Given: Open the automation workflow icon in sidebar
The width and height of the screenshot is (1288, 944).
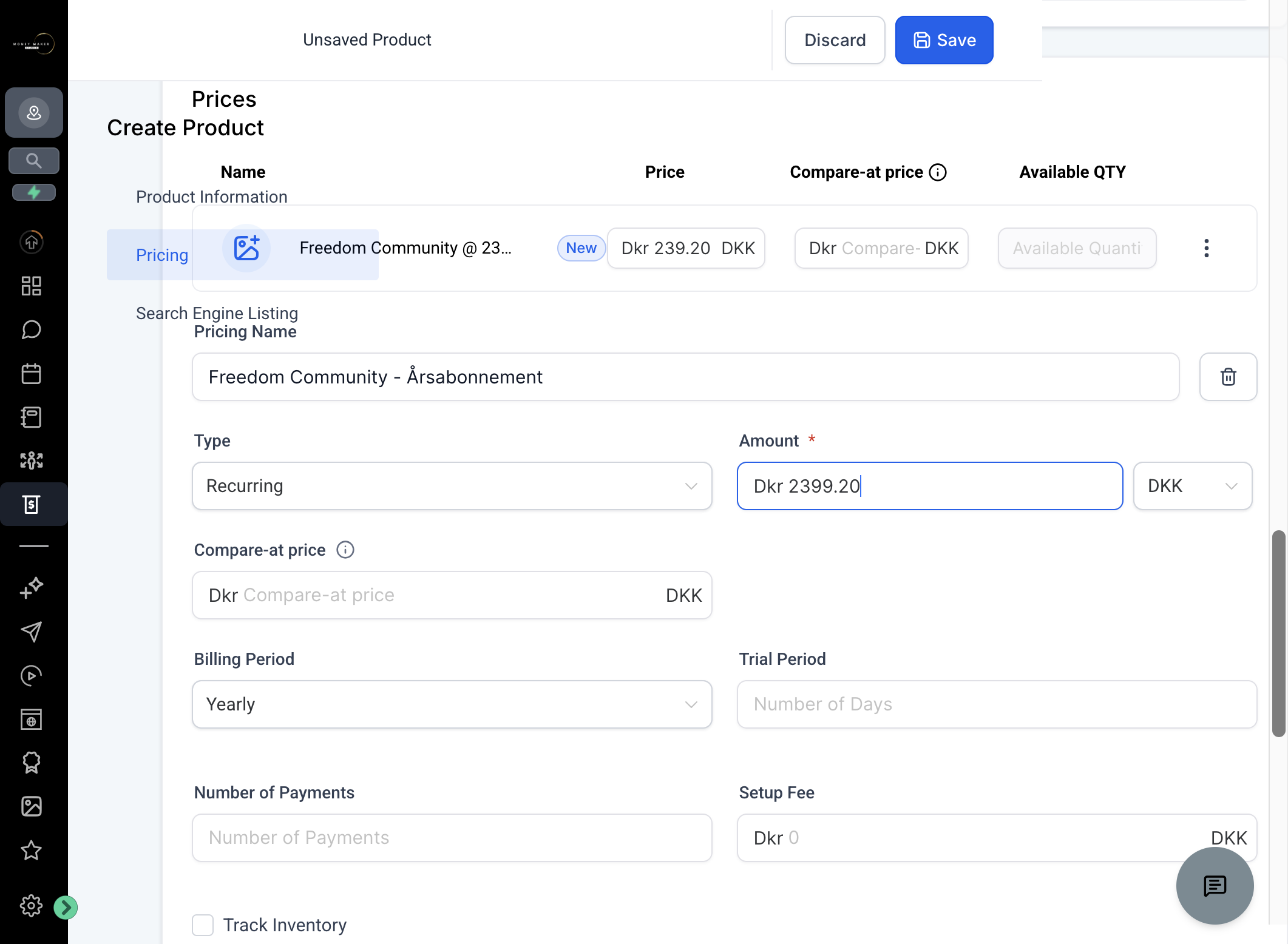Looking at the screenshot, I should click(x=32, y=460).
